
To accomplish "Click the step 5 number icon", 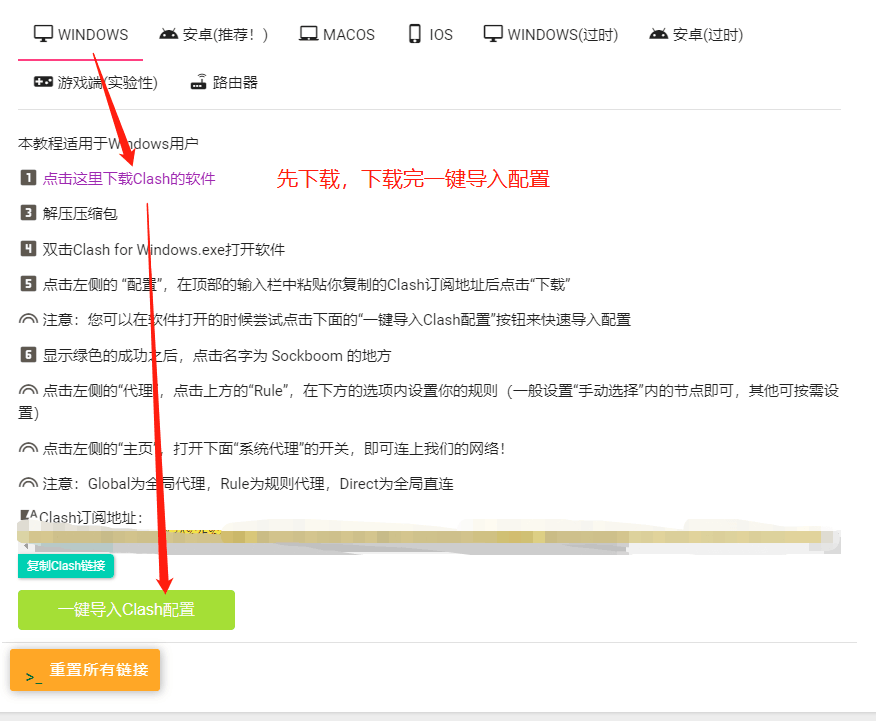I will click(28, 284).
